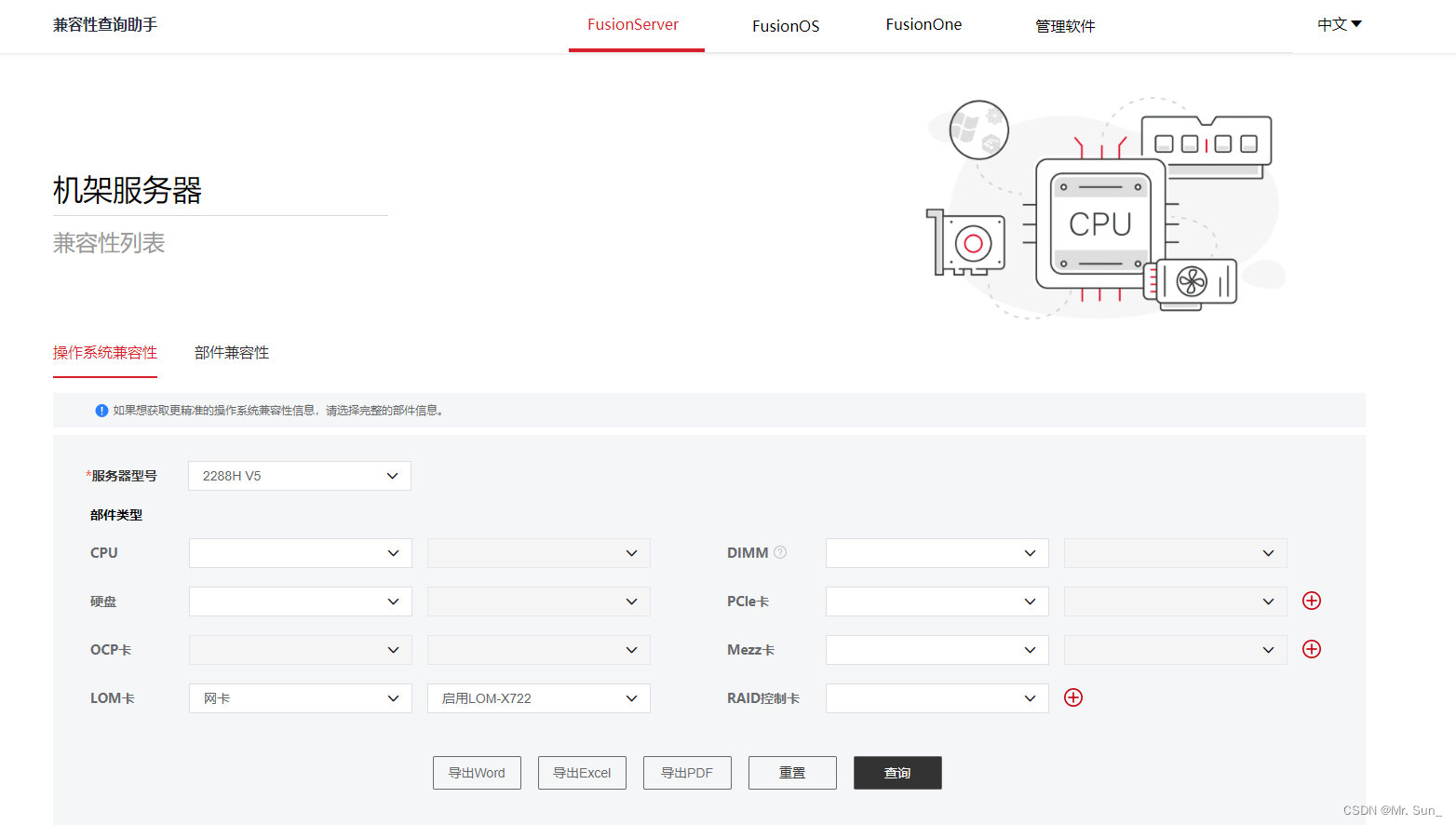Screen dimensions: 1456x825
Task: Open the 服务器型号 2288H V5 dropdown
Action: coord(300,476)
